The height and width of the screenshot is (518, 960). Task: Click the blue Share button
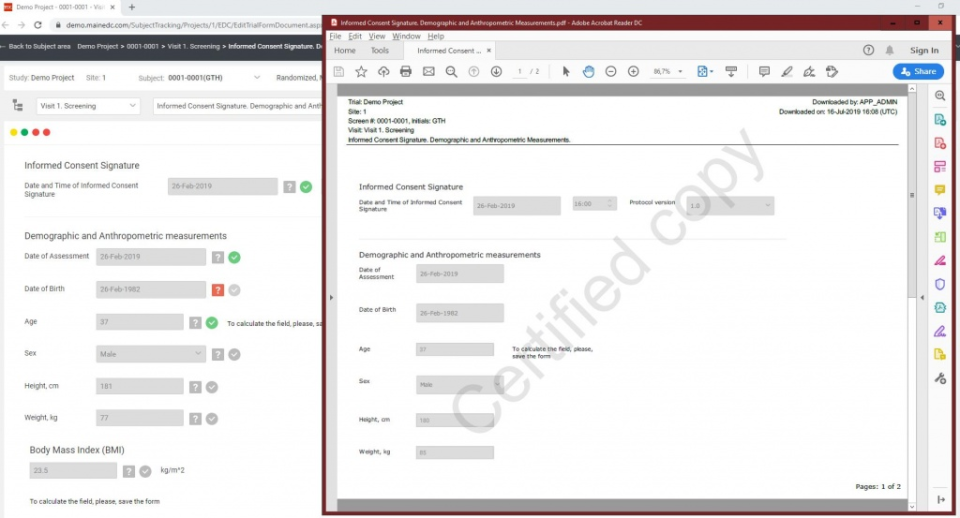coord(918,72)
